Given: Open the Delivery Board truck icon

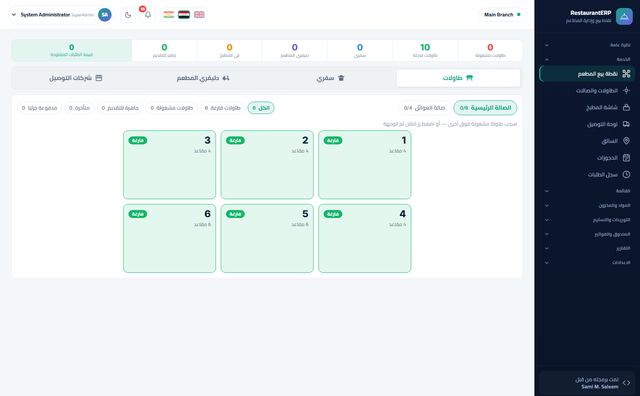Looking at the screenshot, I should pos(626,124).
